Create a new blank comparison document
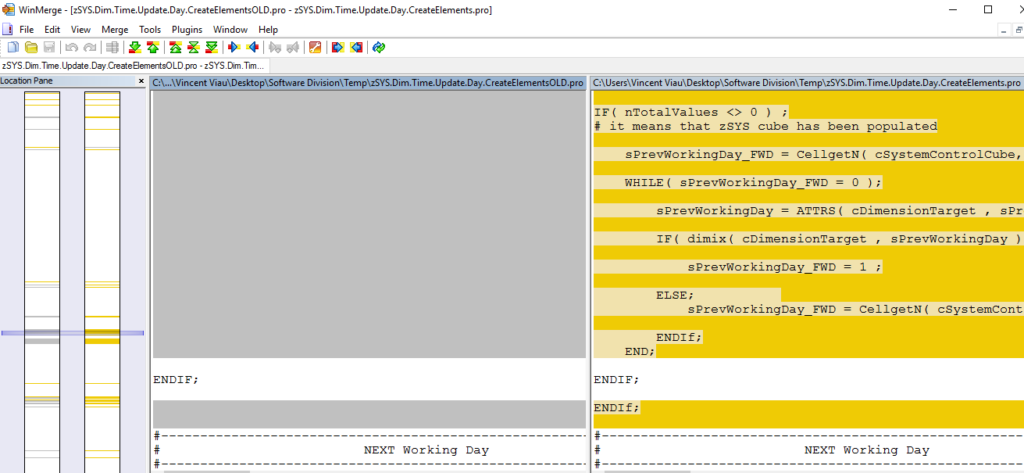Viewport: 1024px width, 473px height. point(13,47)
